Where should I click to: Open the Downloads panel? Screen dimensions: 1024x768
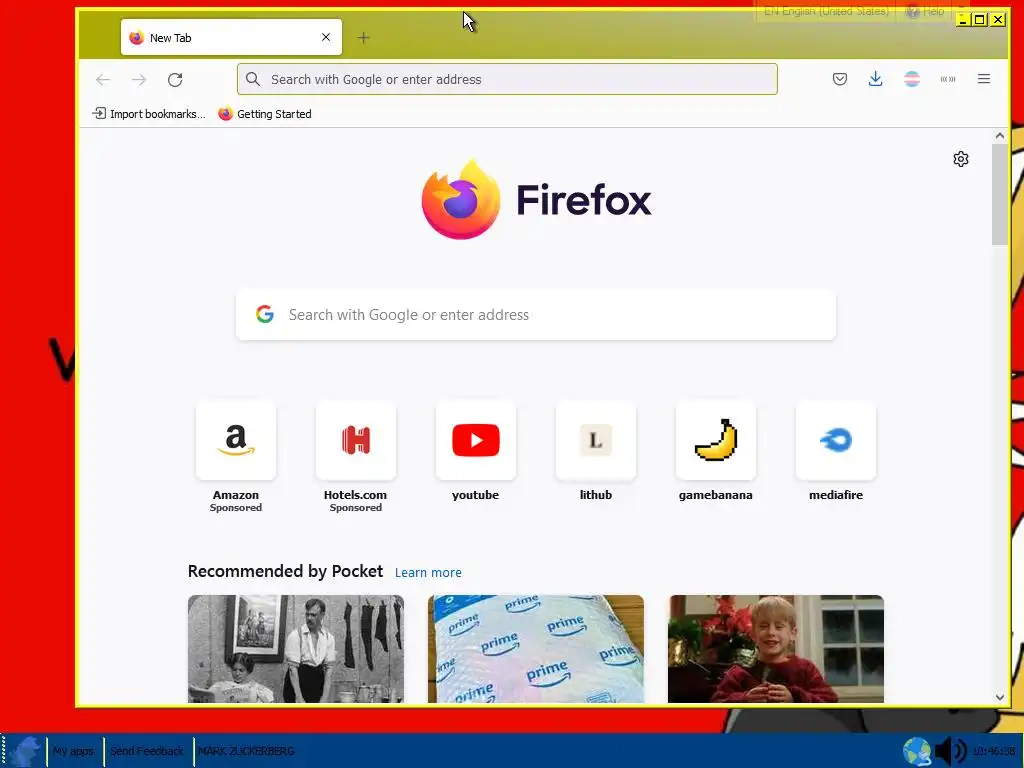point(876,79)
